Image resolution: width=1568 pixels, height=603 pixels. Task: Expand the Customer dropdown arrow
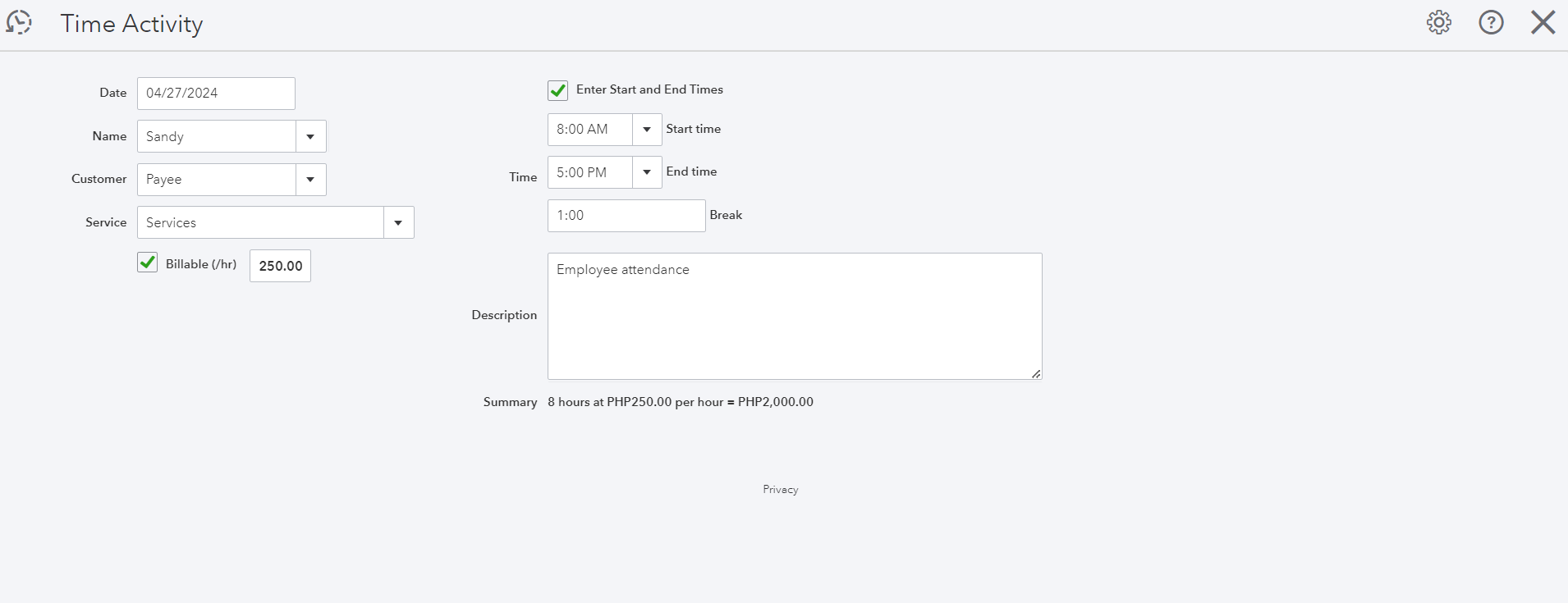[310, 180]
